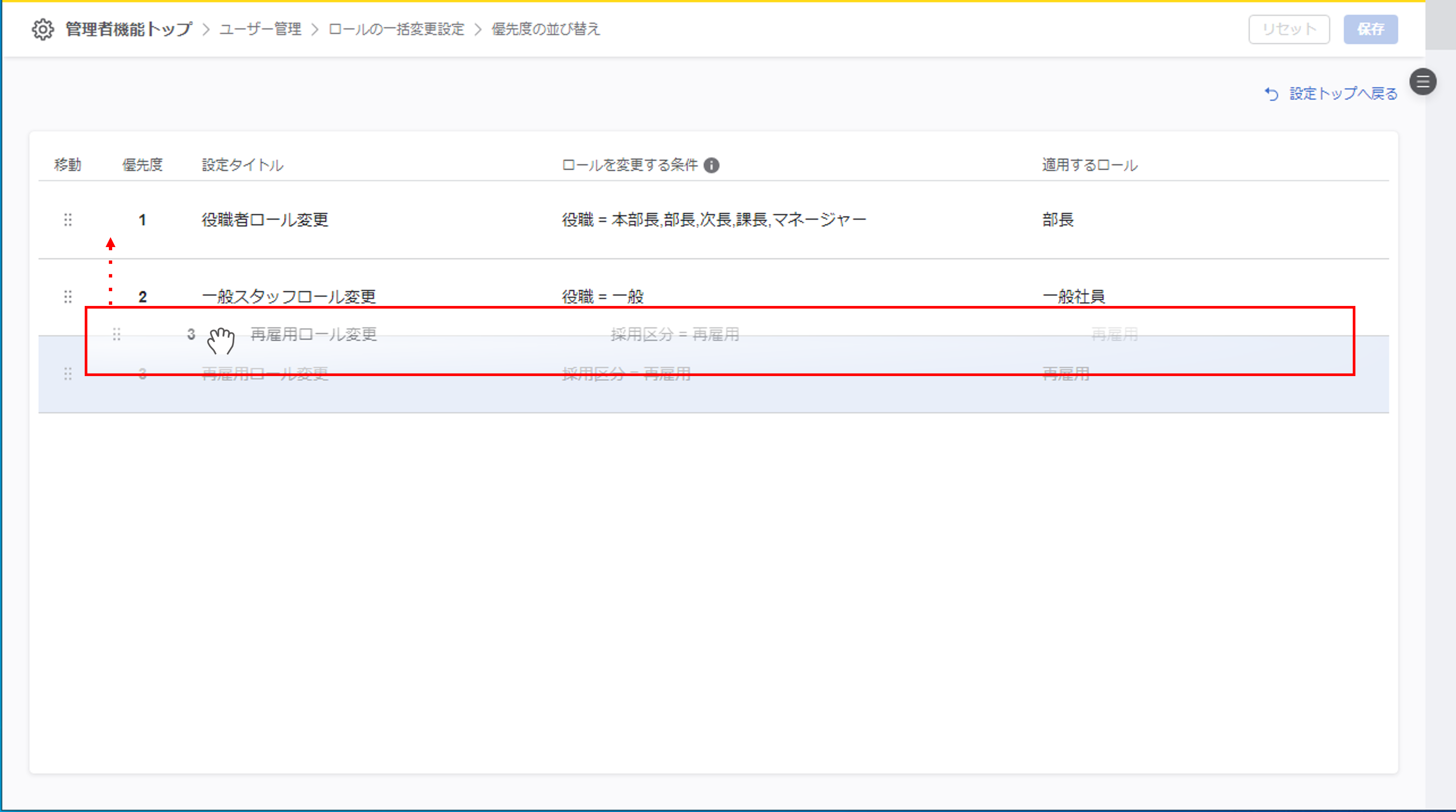The height and width of the screenshot is (812, 1456).
Task: Grab drag handle for priority 1 row
Action: pos(68,220)
